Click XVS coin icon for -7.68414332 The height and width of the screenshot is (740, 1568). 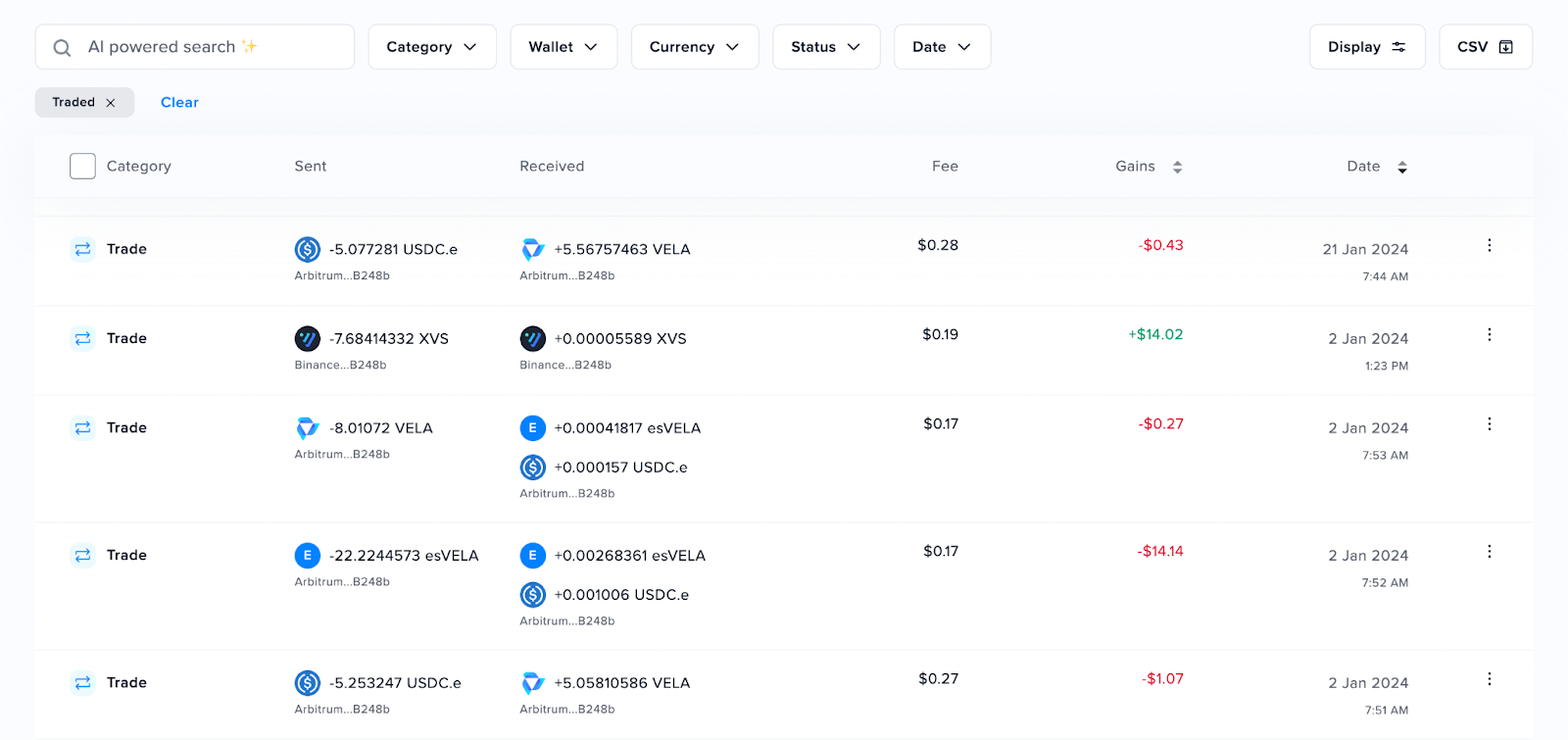click(308, 338)
